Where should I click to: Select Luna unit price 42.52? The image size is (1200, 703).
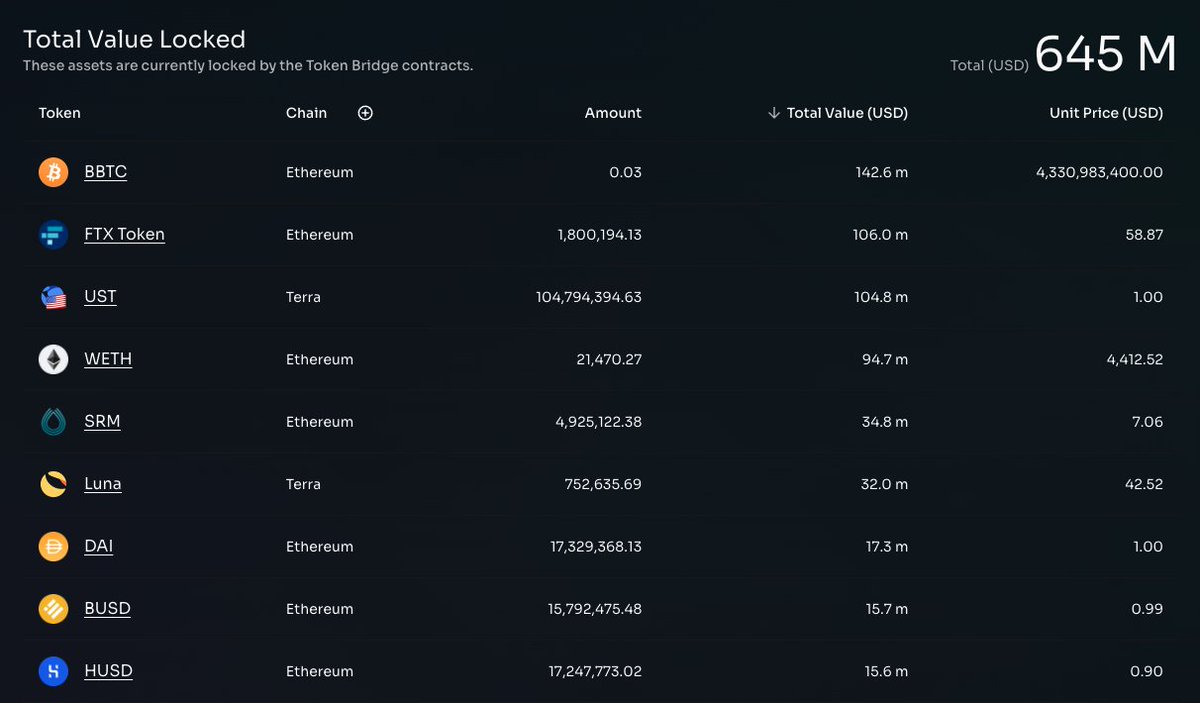[1144, 484]
